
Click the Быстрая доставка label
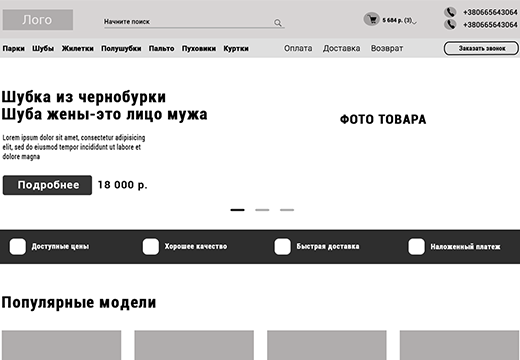328,246
